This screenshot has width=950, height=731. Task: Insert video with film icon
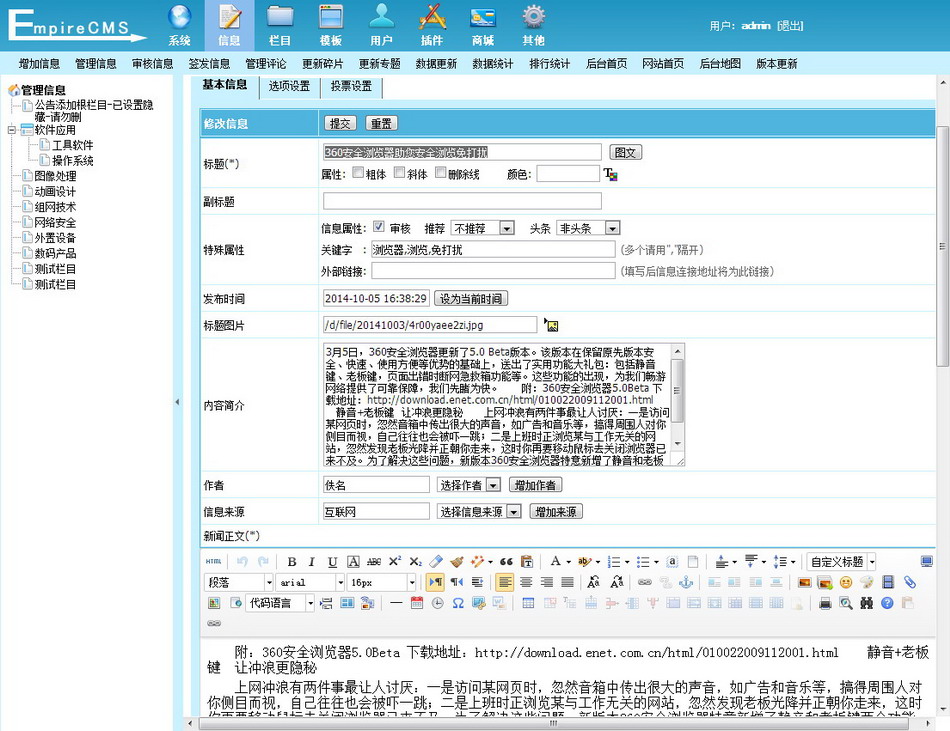tap(888, 582)
